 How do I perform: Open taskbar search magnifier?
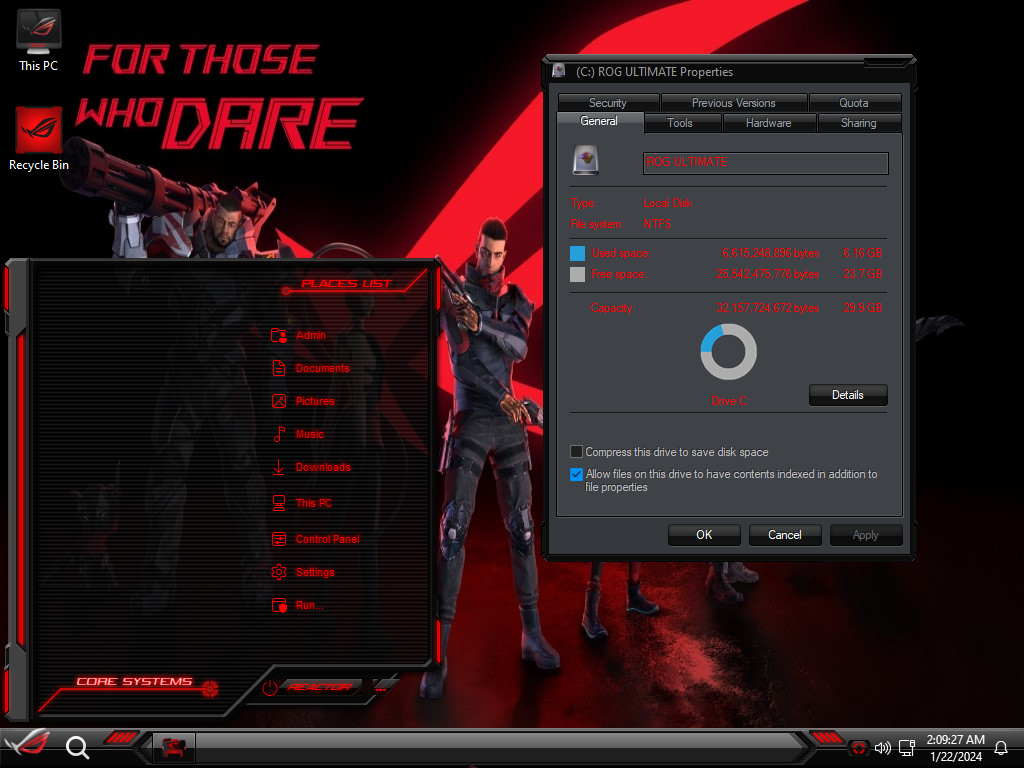77,747
